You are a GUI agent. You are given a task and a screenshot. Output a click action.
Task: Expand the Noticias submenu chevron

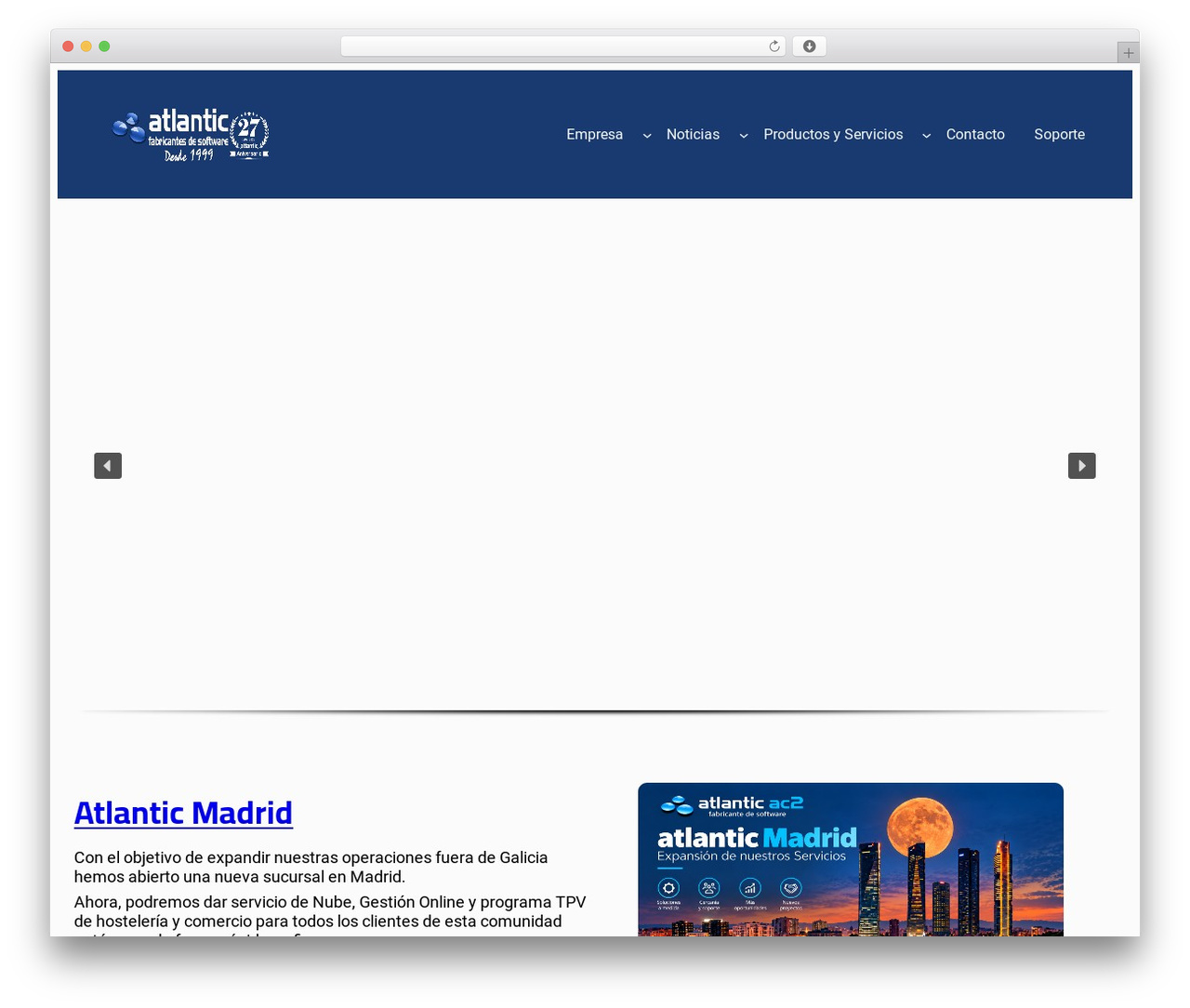click(744, 136)
